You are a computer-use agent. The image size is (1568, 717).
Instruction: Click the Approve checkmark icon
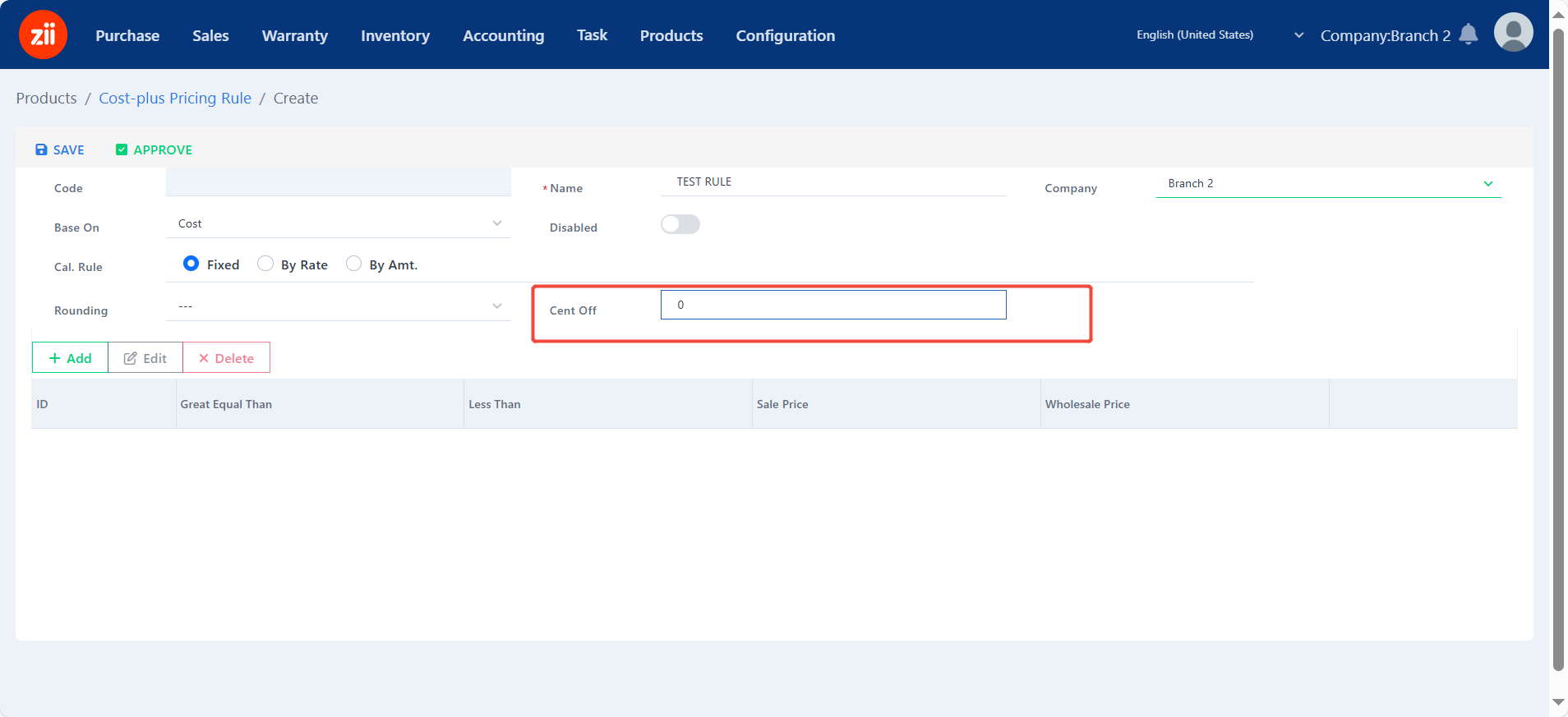[122, 149]
